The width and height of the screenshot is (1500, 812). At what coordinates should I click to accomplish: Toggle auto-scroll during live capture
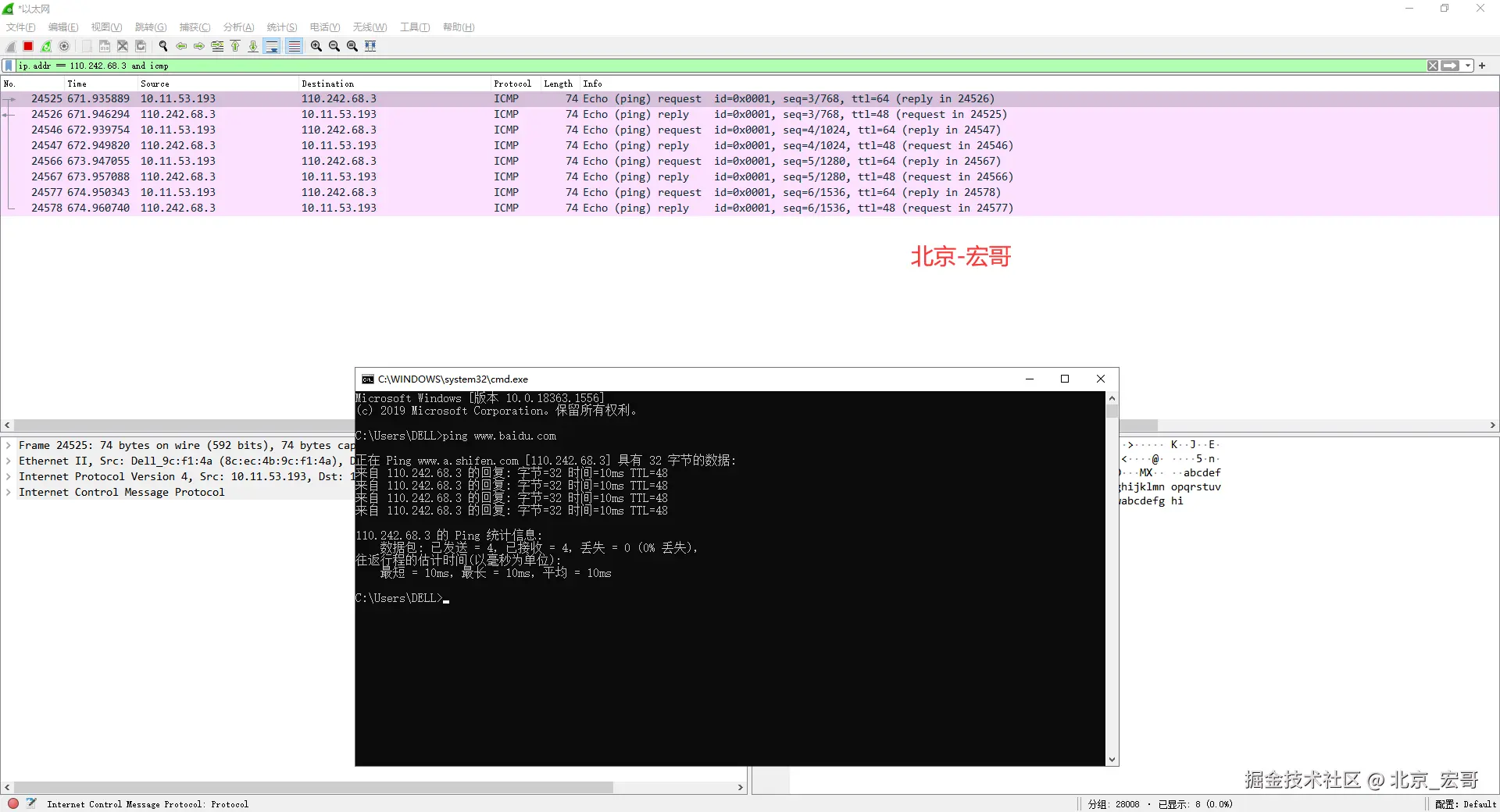272,46
